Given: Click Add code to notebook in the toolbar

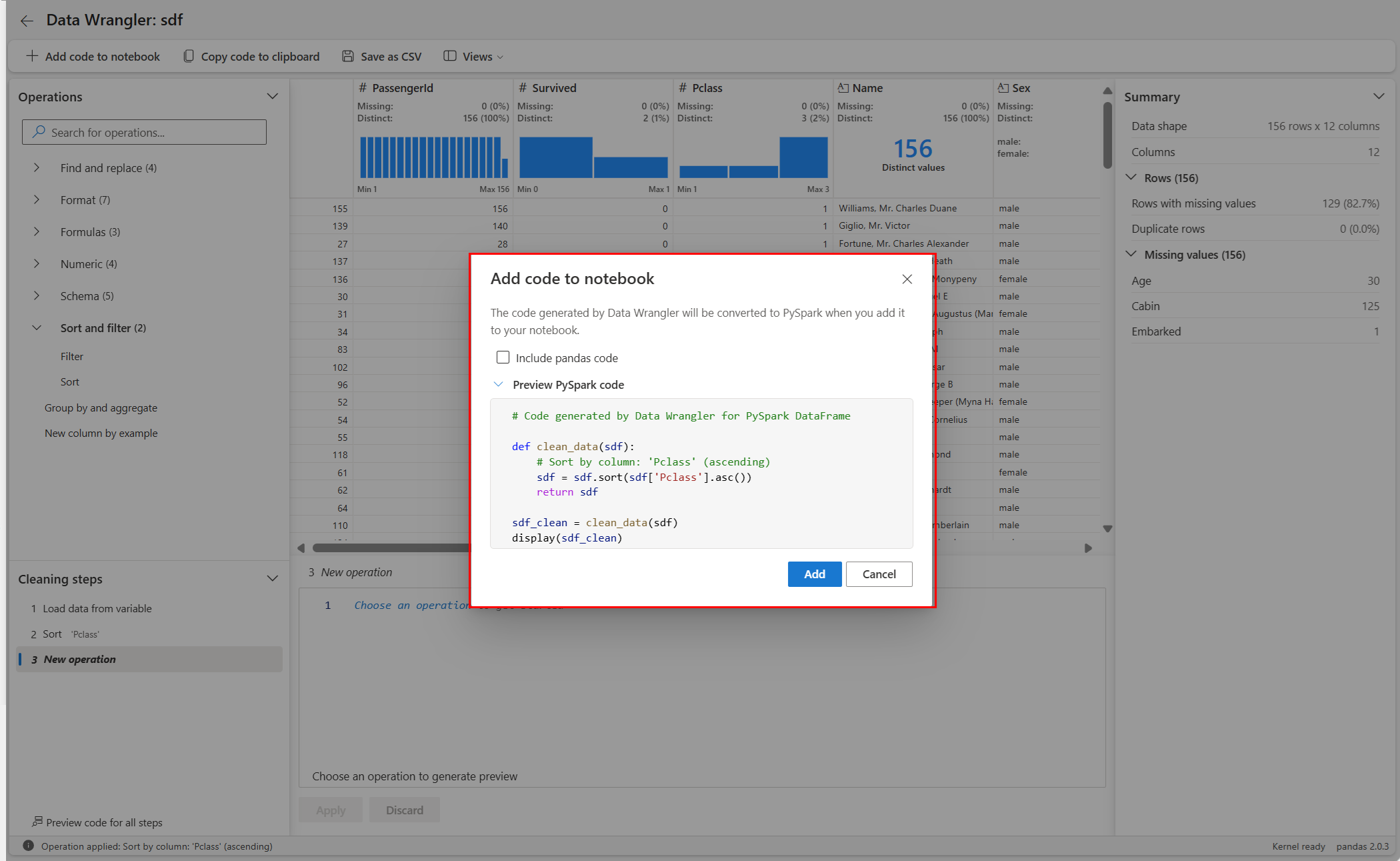Looking at the screenshot, I should click(93, 57).
